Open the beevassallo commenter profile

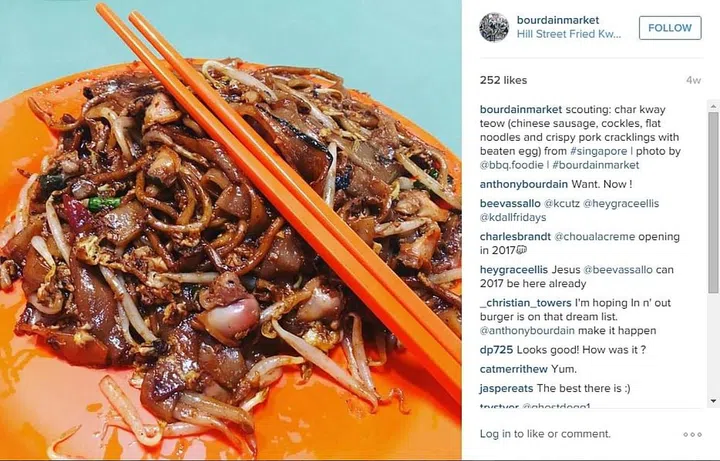(x=510, y=203)
